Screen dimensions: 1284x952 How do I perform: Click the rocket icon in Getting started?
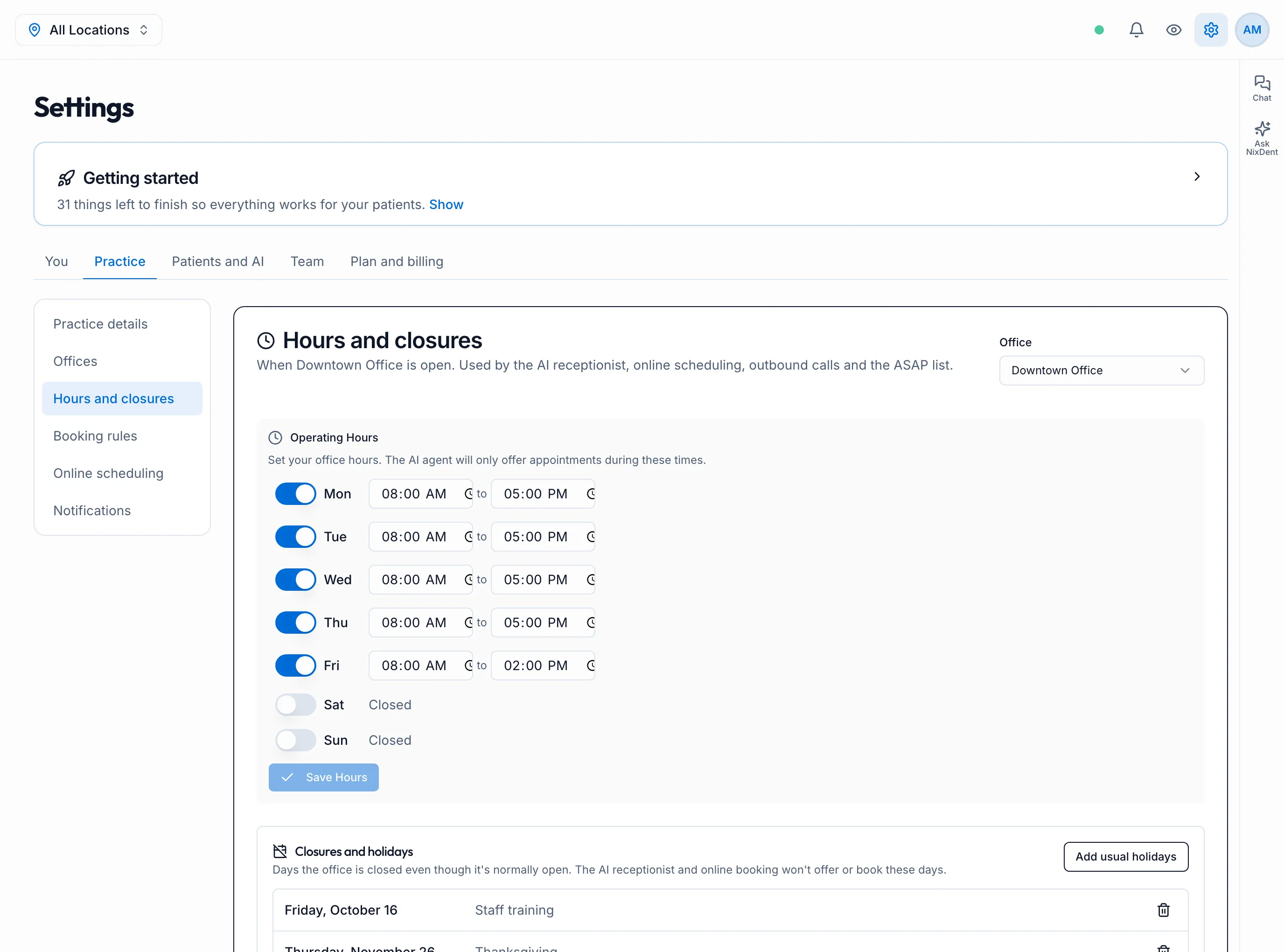(66, 178)
